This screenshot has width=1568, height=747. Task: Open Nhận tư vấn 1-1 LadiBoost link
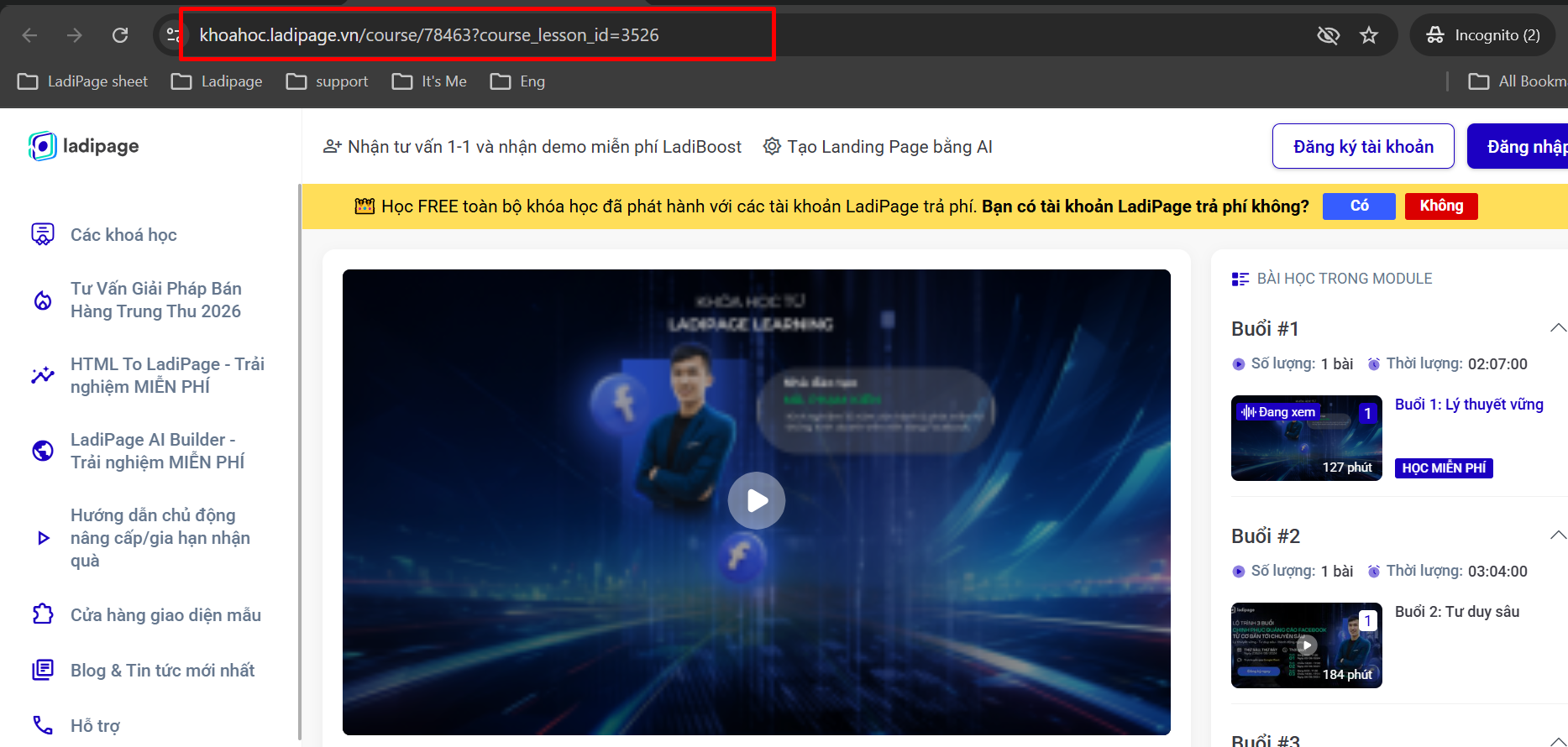click(x=532, y=147)
